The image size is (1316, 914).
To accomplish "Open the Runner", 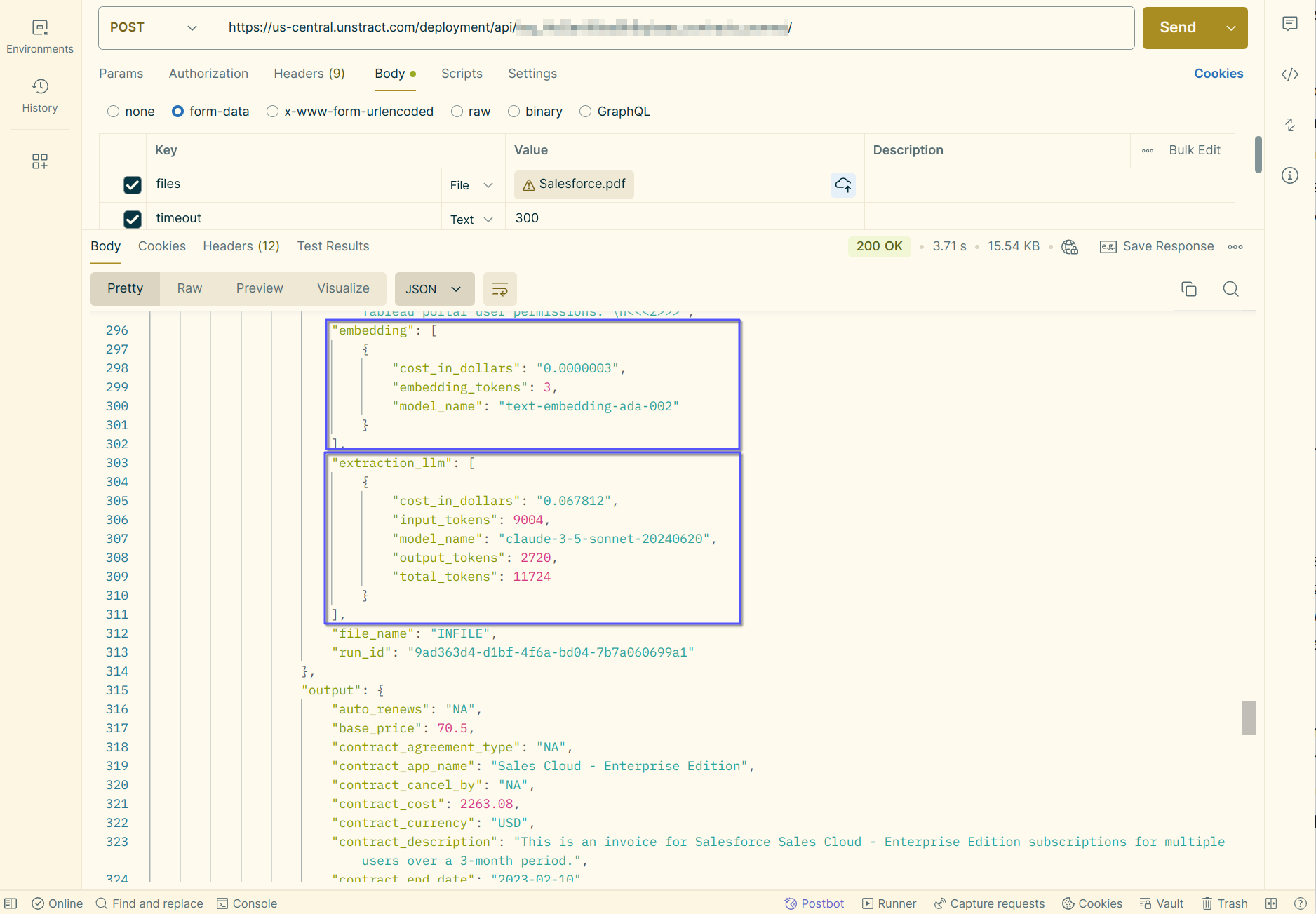I will [x=889, y=903].
